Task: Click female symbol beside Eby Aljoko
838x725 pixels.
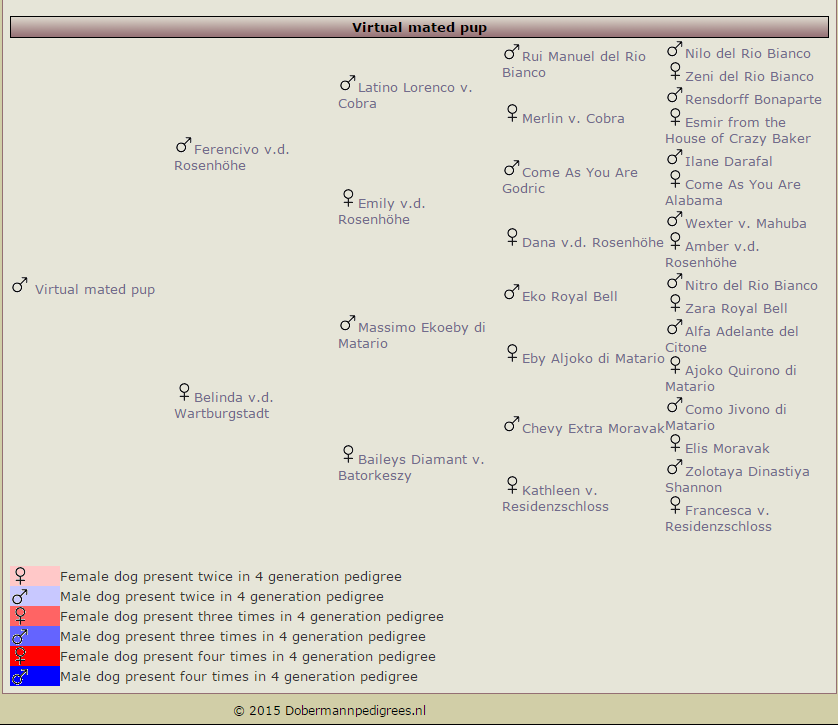Action: pyautogui.click(x=512, y=353)
